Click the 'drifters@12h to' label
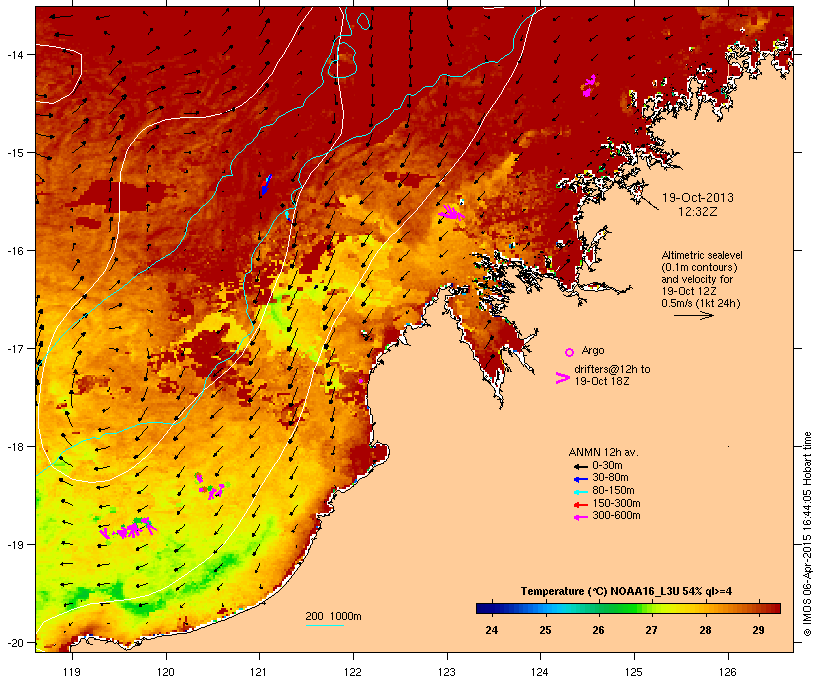The height and width of the screenshot is (680, 820). coord(612,369)
